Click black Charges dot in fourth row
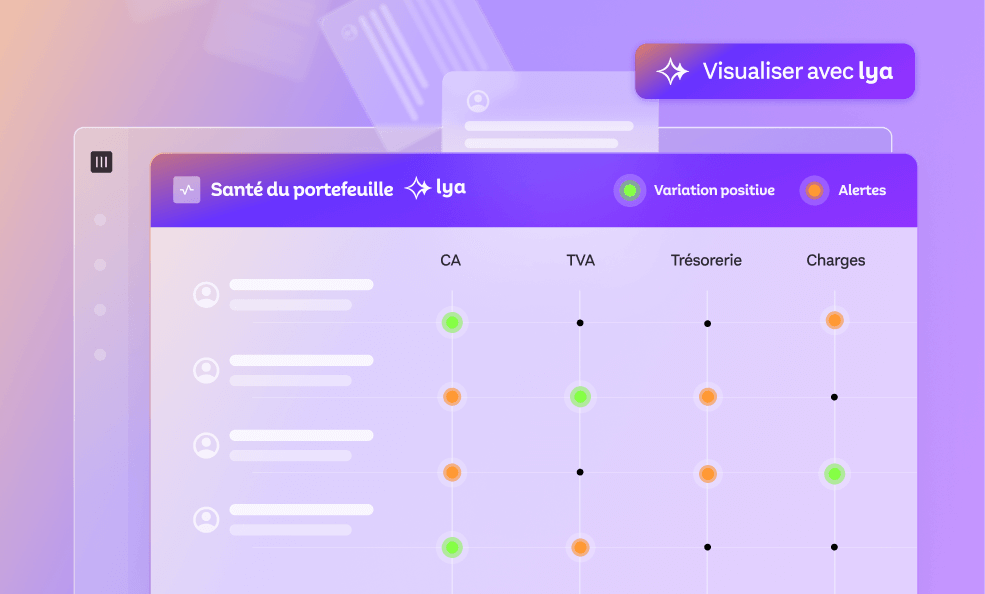This screenshot has width=985, height=594. coord(834,547)
